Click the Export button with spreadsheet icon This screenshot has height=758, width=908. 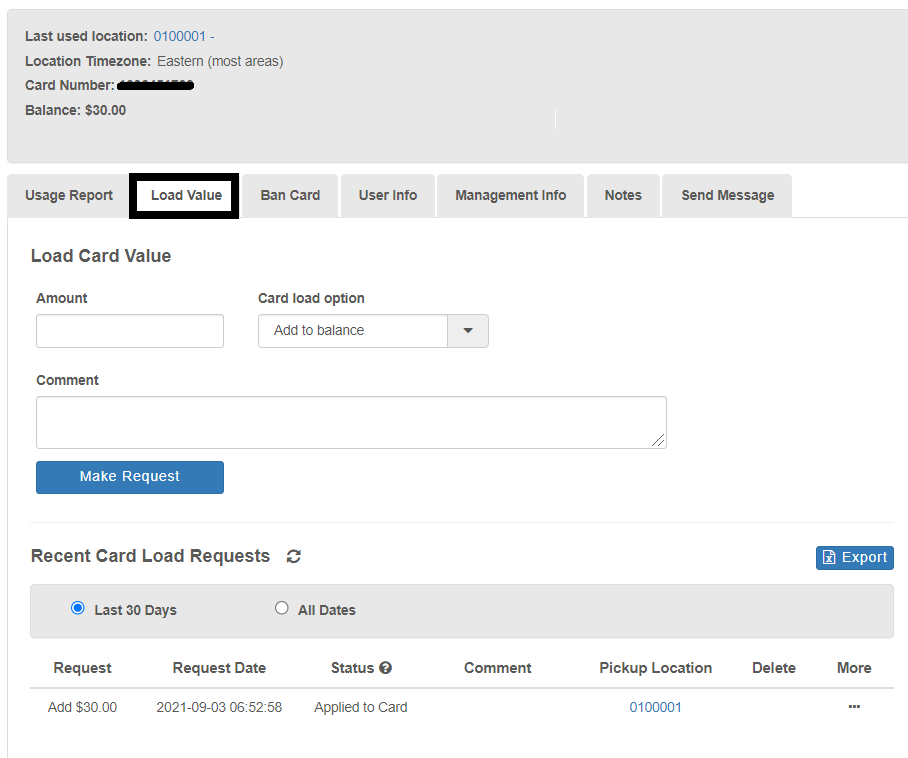[x=854, y=557]
